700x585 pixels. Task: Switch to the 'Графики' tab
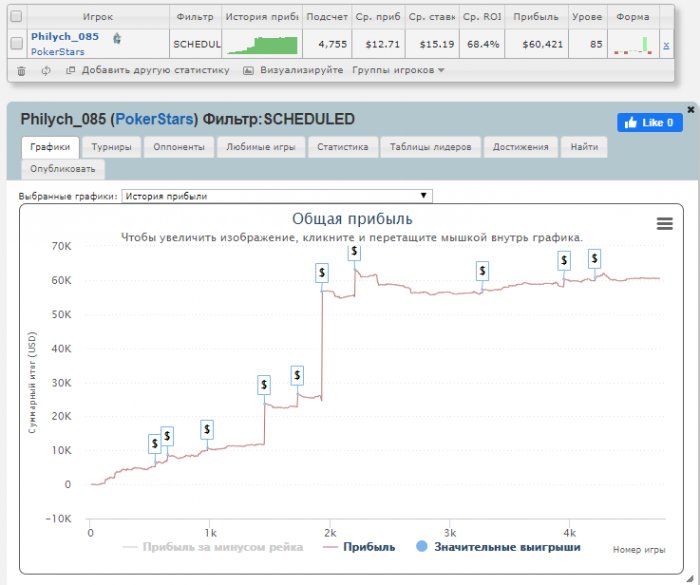(50, 147)
